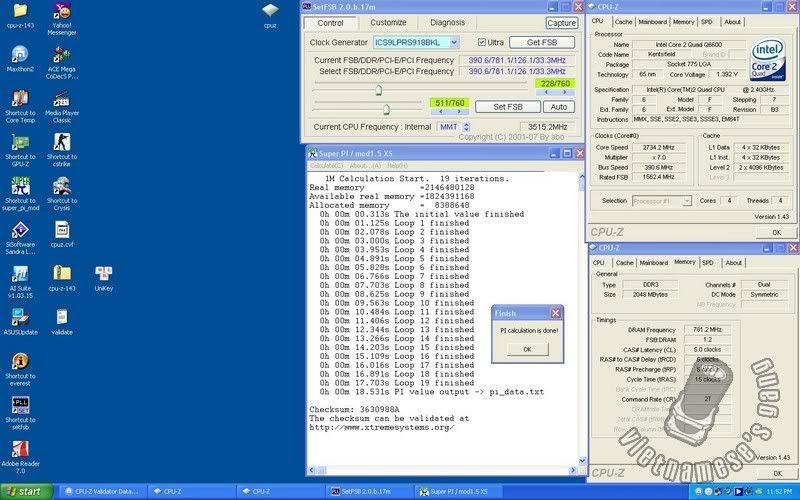Click Checksum: 3630988A line in Super PI
This screenshot has height=500, width=800.
tap(354, 410)
